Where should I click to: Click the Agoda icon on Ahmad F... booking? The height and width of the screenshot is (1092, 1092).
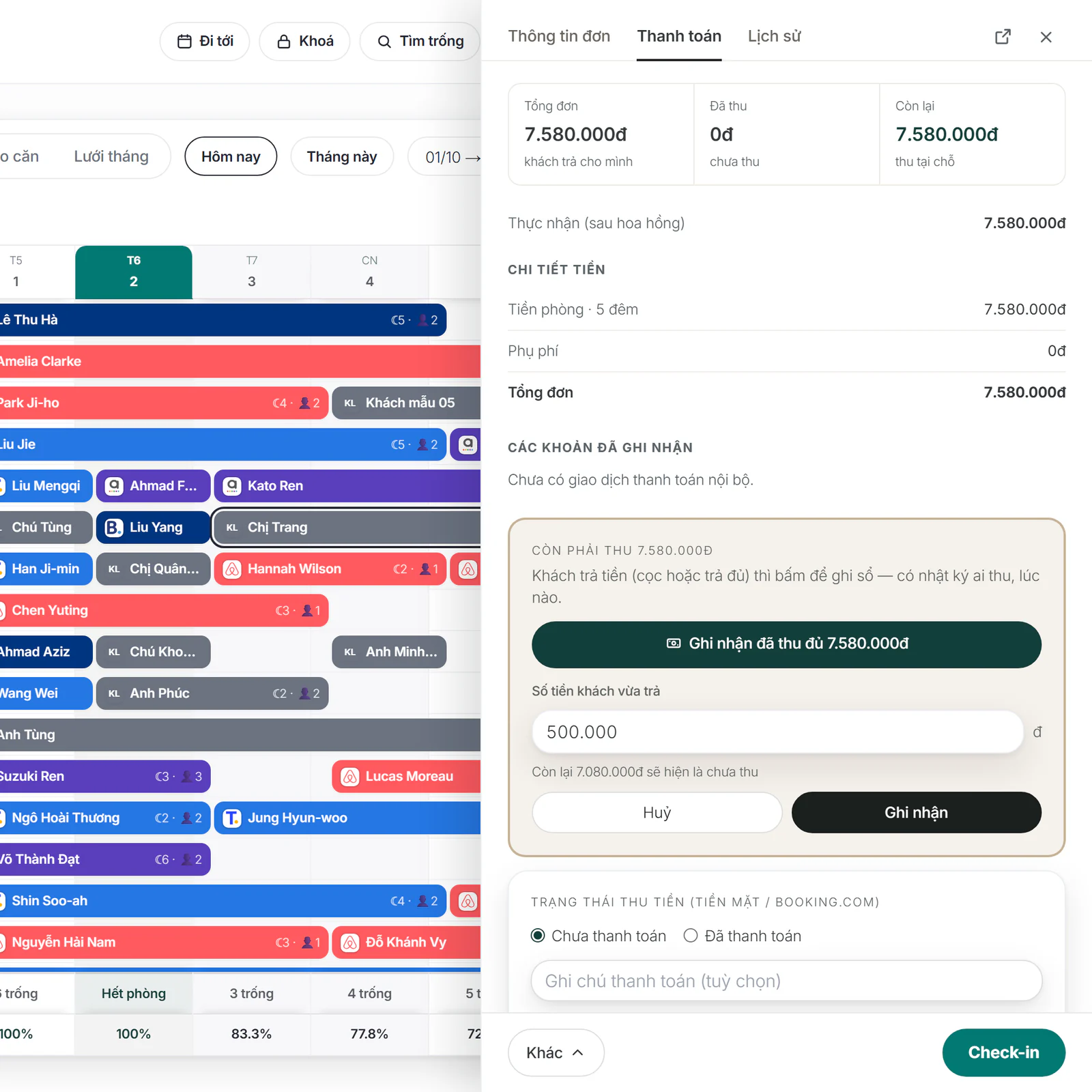click(x=114, y=486)
